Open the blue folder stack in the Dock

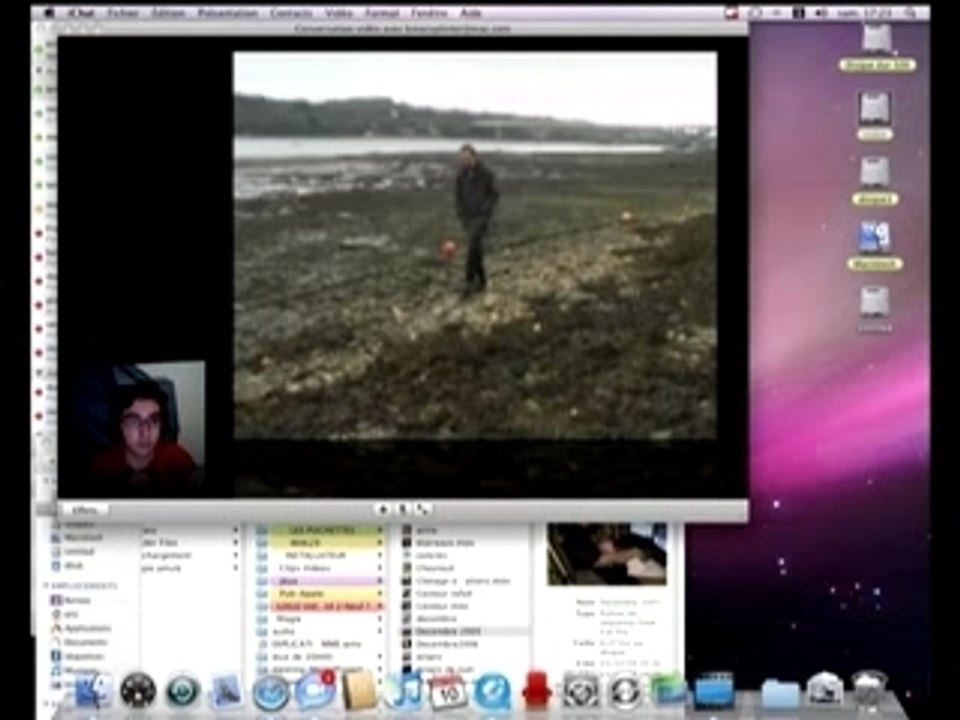tap(779, 693)
